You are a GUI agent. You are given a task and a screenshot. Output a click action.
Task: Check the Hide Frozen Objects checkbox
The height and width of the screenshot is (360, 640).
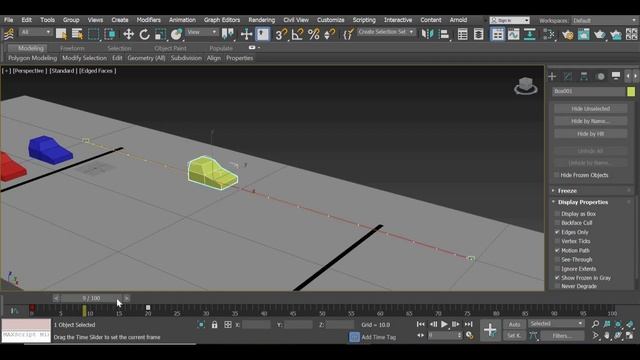click(x=556, y=175)
